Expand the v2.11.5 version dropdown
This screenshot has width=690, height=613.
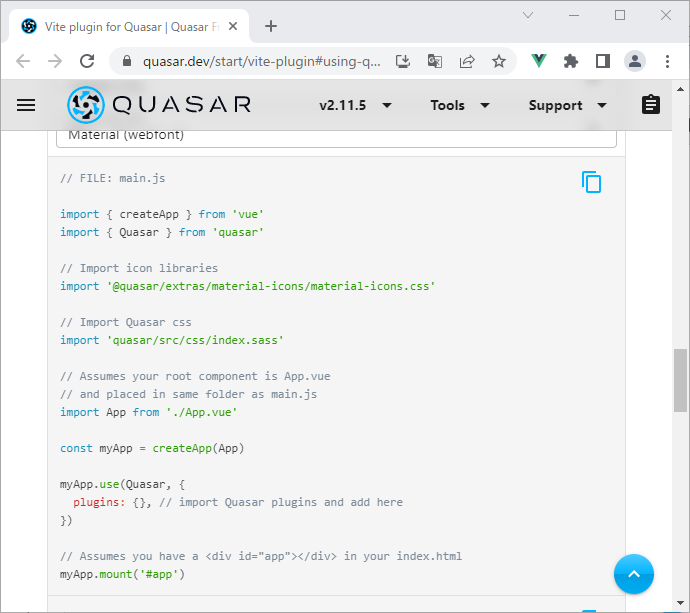click(356, 105)
